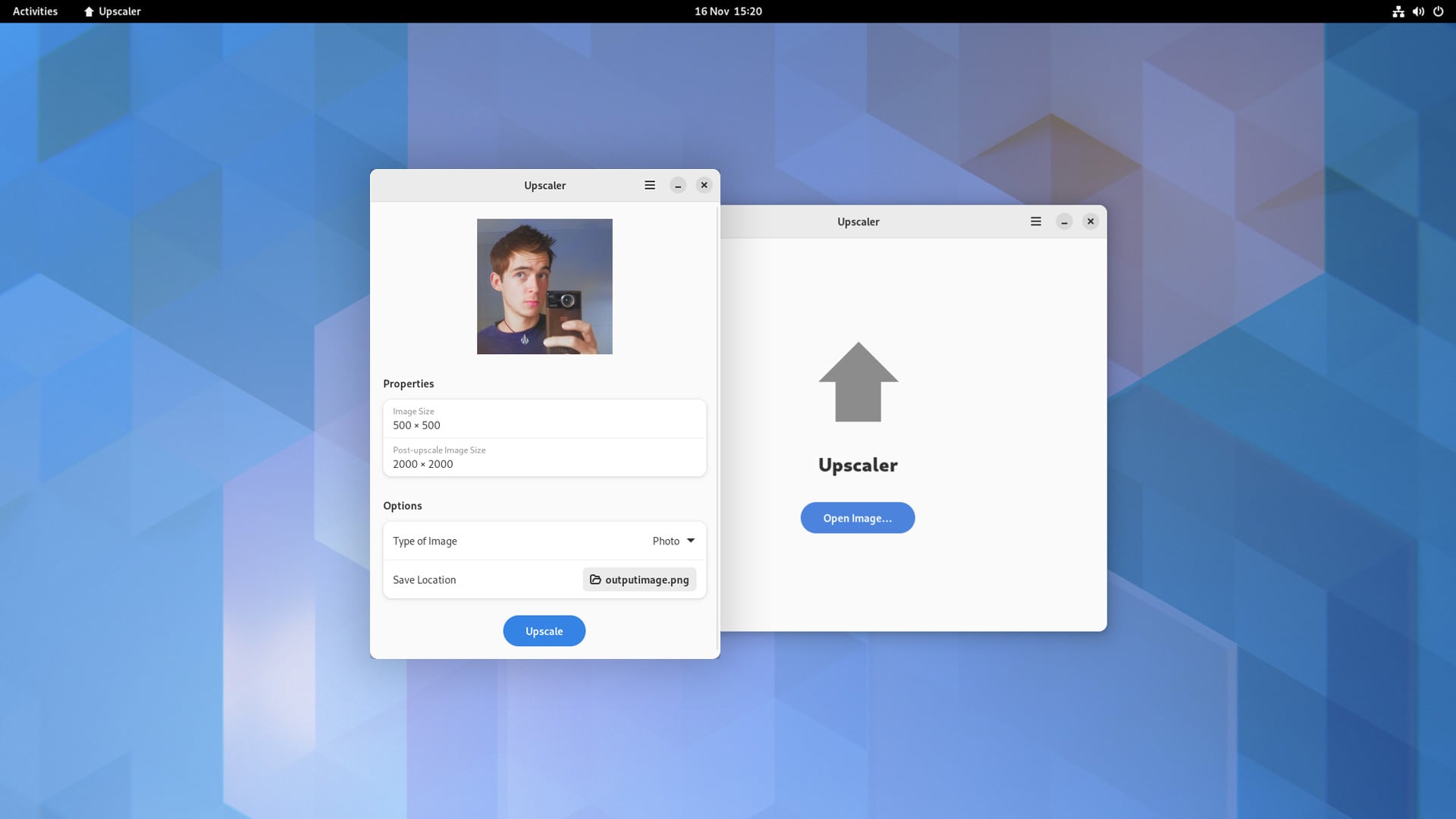Open the network status indicator
The image size is (1456, 819).
click(1398, 11)
